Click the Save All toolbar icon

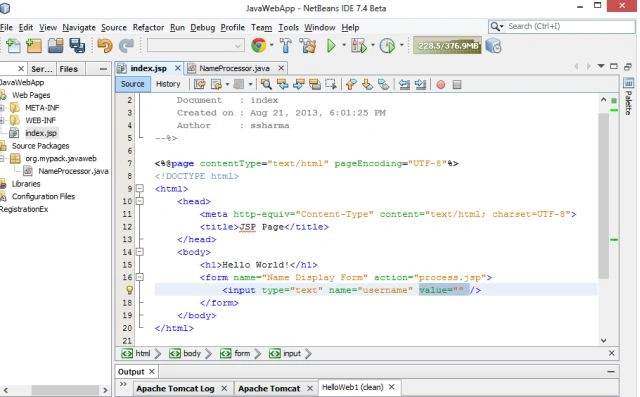[77, 46]
